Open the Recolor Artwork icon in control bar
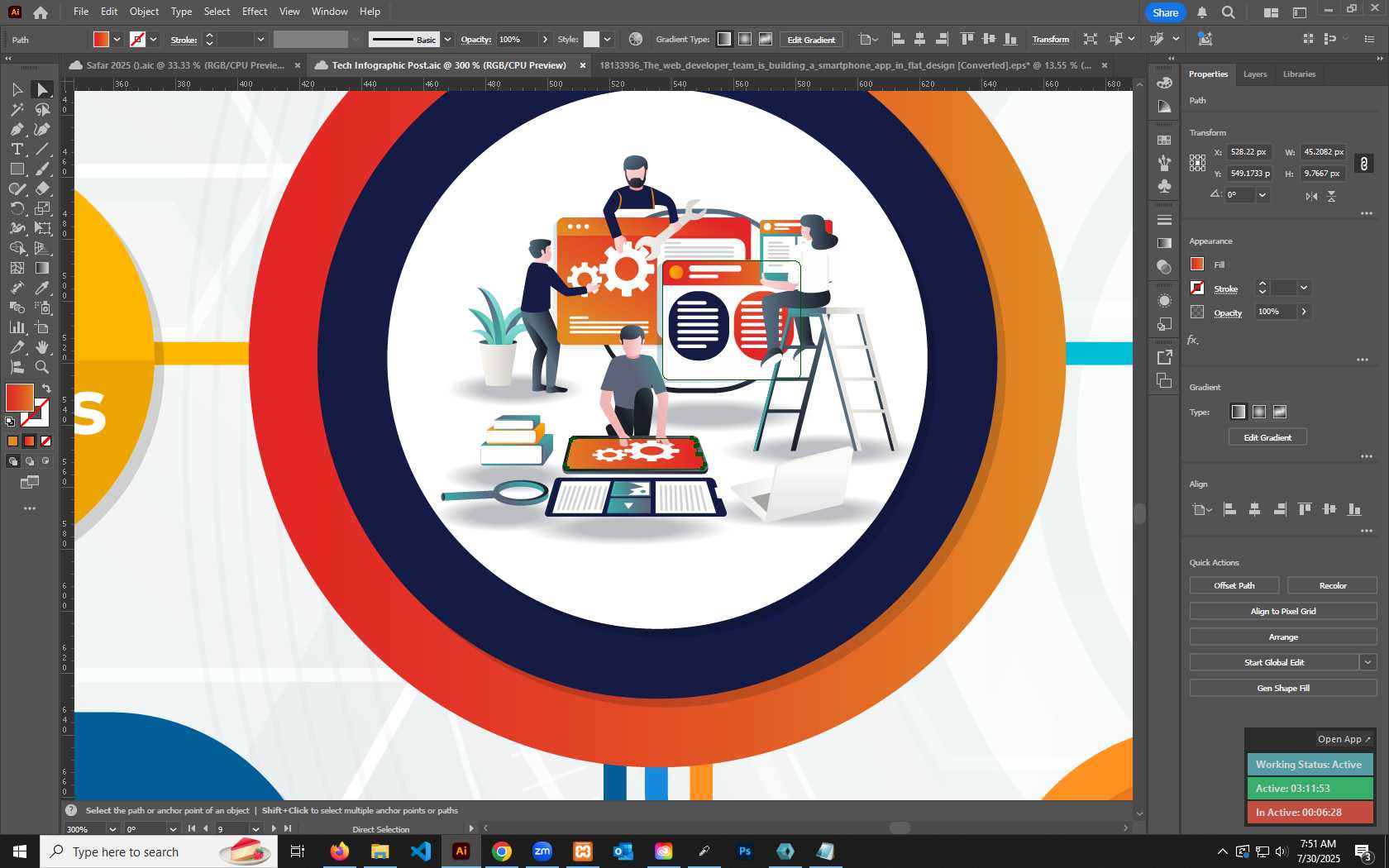The height and width of the screenshot is (868, 1389). click(635, 39)
